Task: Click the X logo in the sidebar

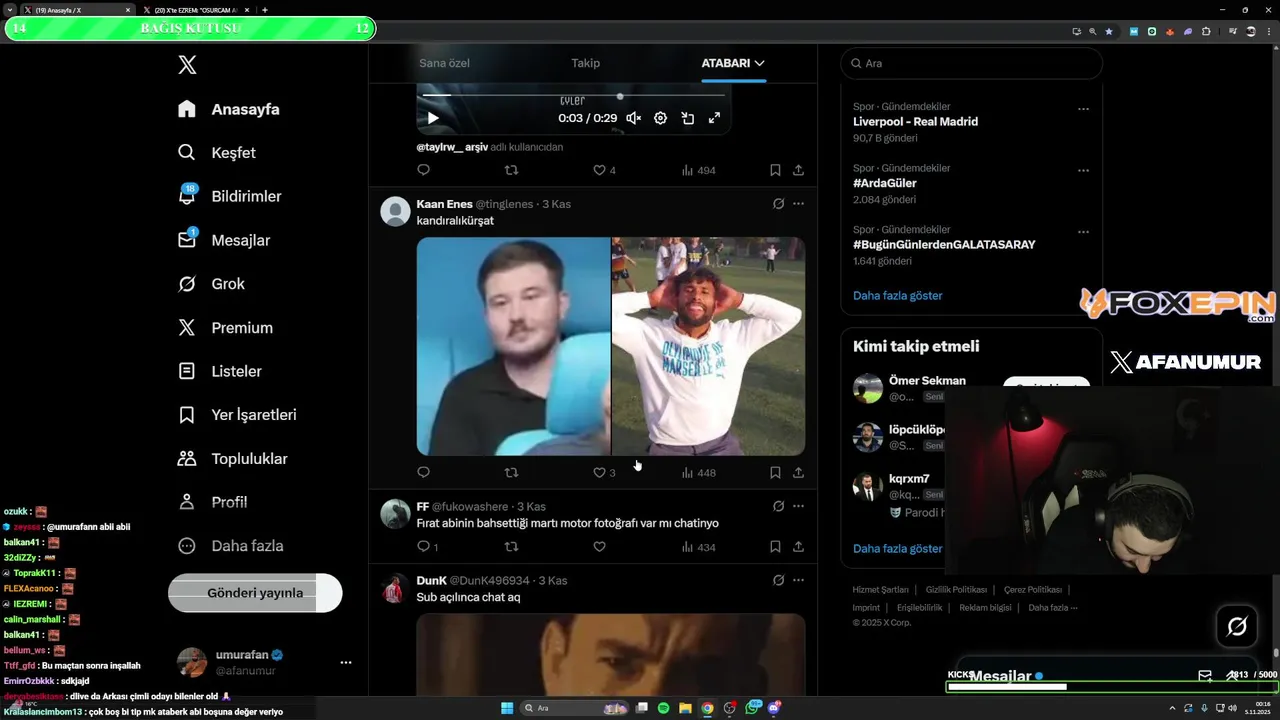Action: [187, 65]
